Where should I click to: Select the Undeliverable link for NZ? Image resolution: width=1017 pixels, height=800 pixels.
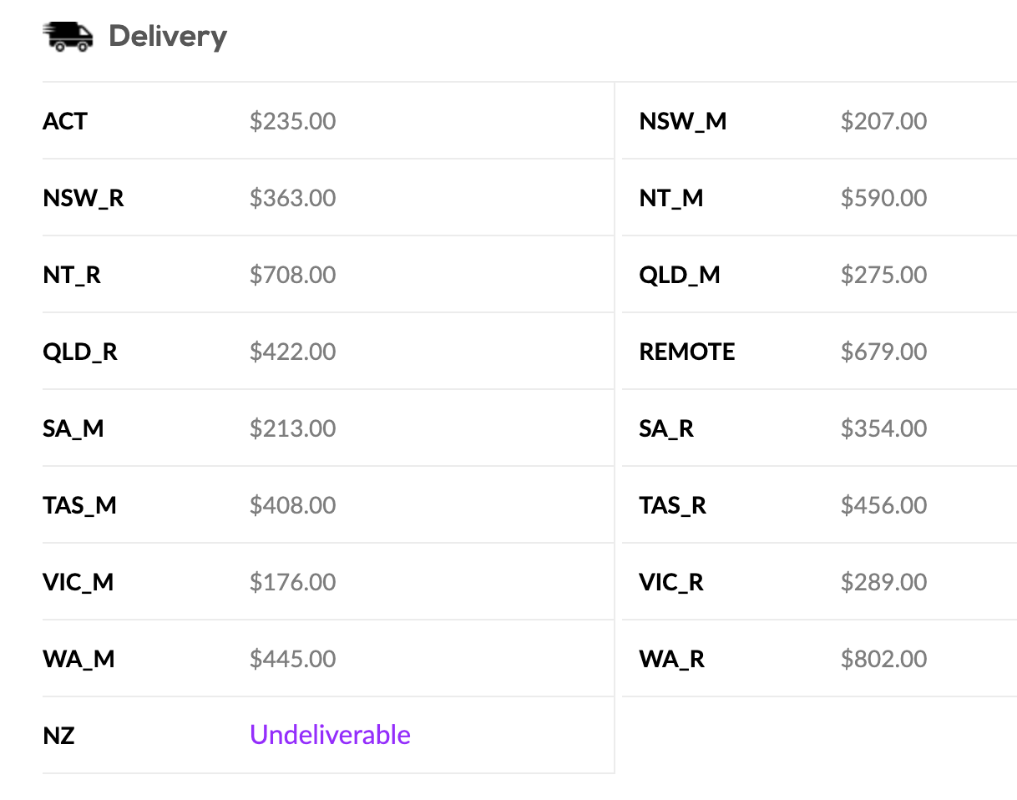click(329, 735)
